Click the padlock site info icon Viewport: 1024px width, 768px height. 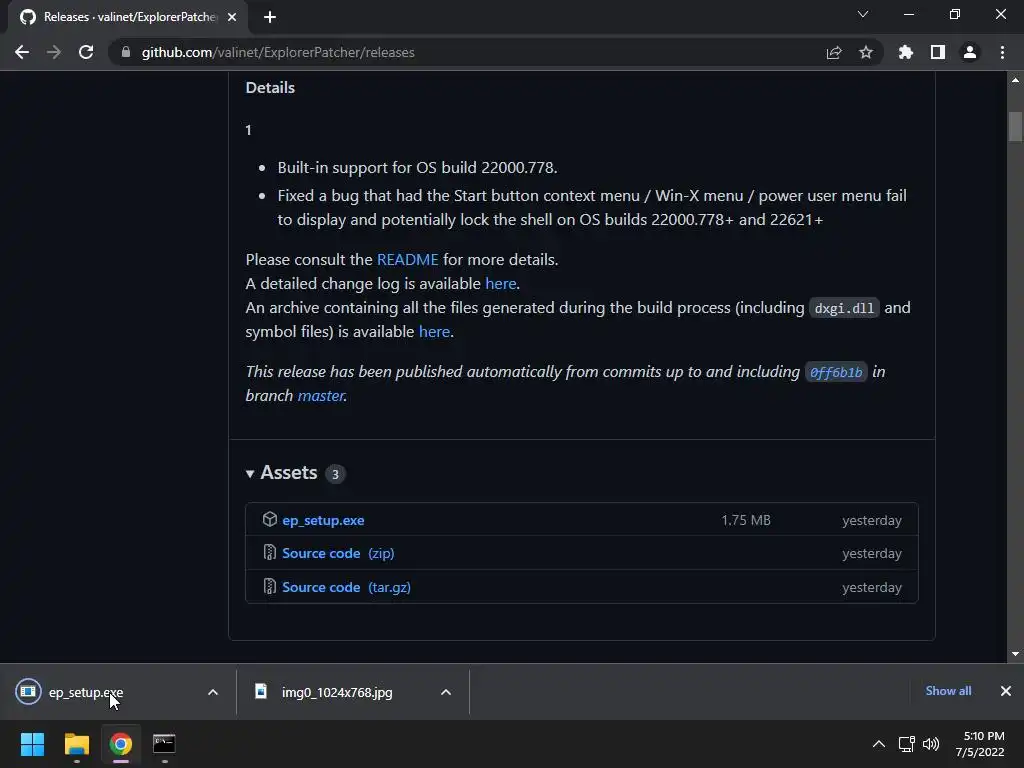coord(126,52)
